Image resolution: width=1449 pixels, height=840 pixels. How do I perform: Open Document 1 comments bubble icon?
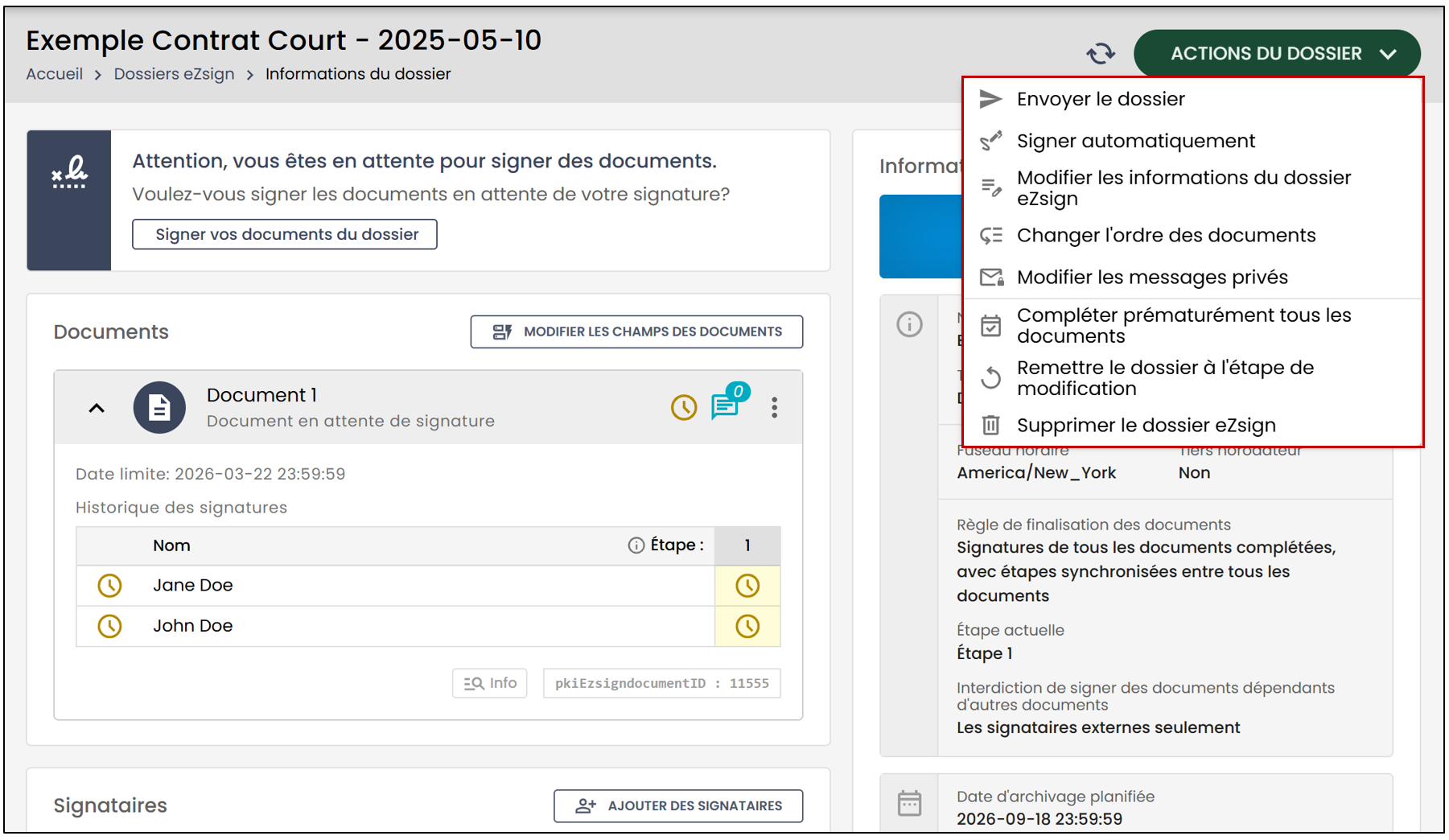click(727, 406)
